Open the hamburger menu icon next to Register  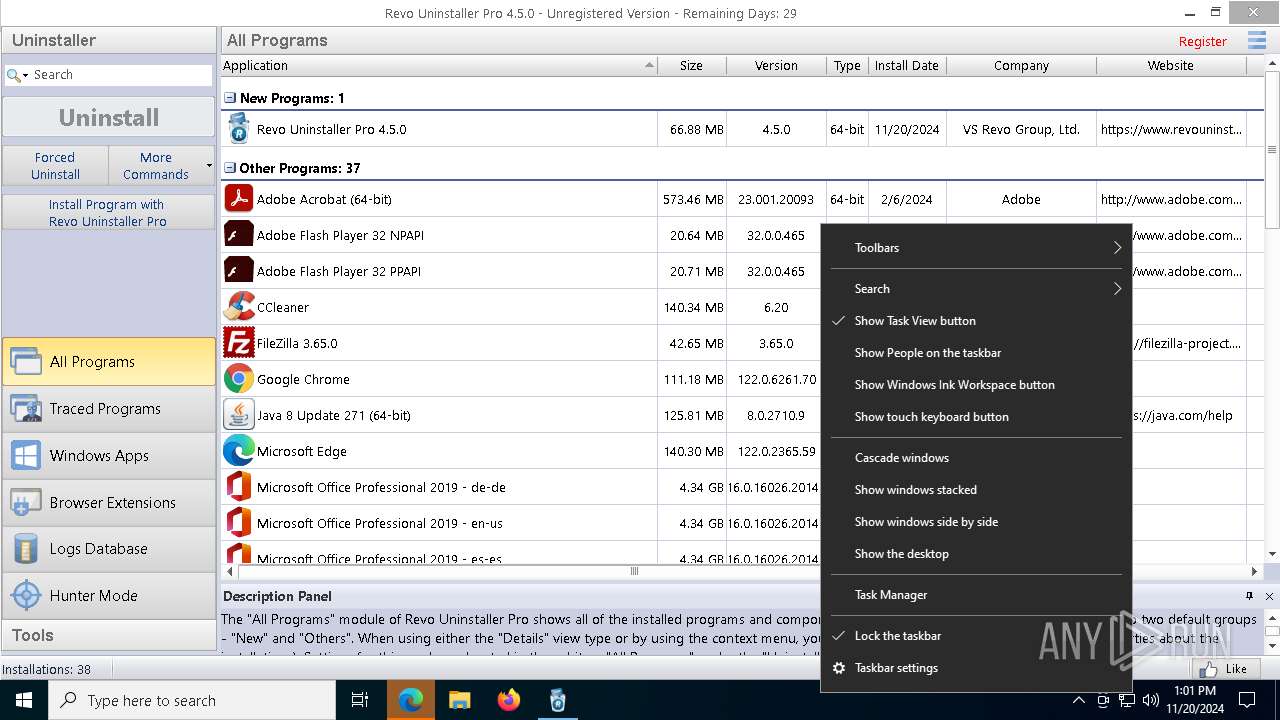coord(1257,41)
